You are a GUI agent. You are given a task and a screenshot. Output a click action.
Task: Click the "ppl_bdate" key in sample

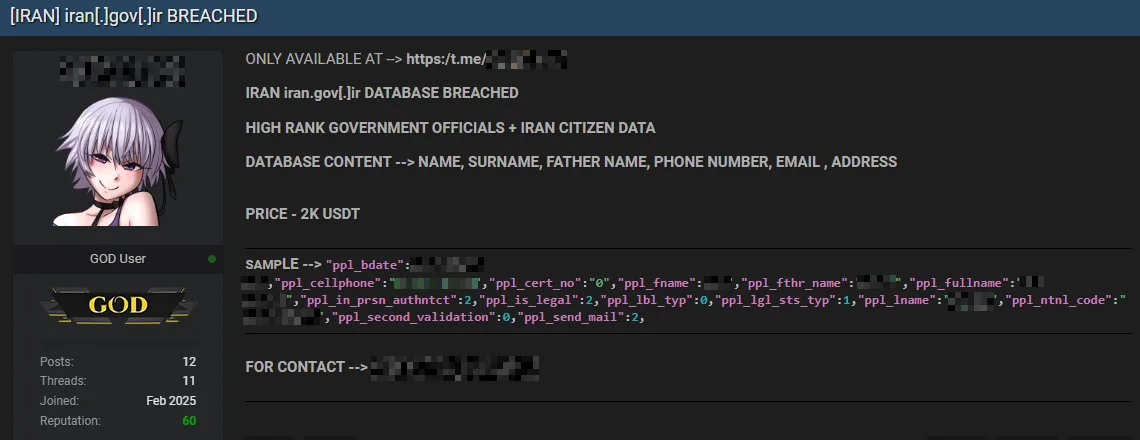365,264
